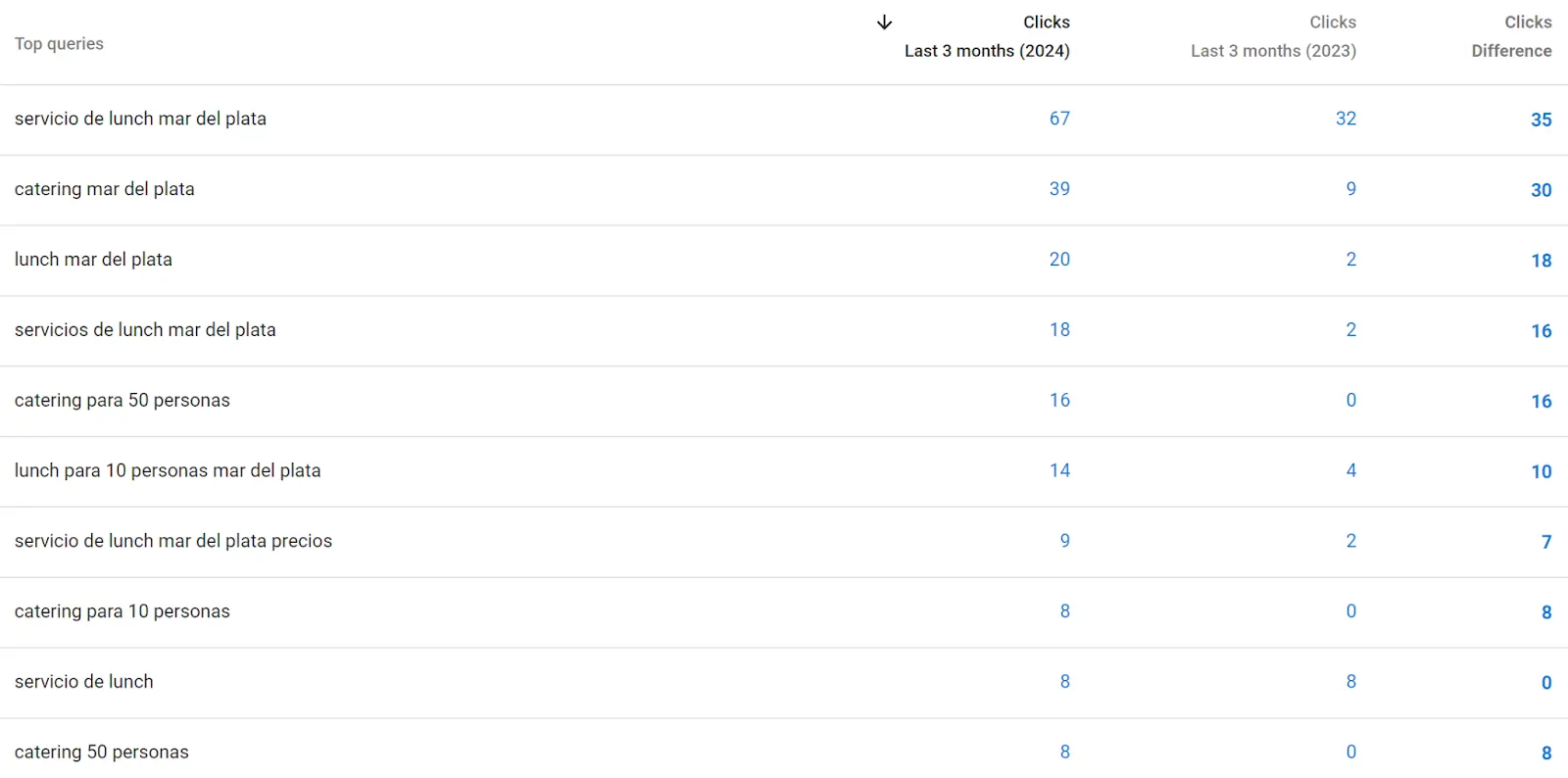
Task: Click the 32 clicks value for 2023
Action: pos(1346,119)
